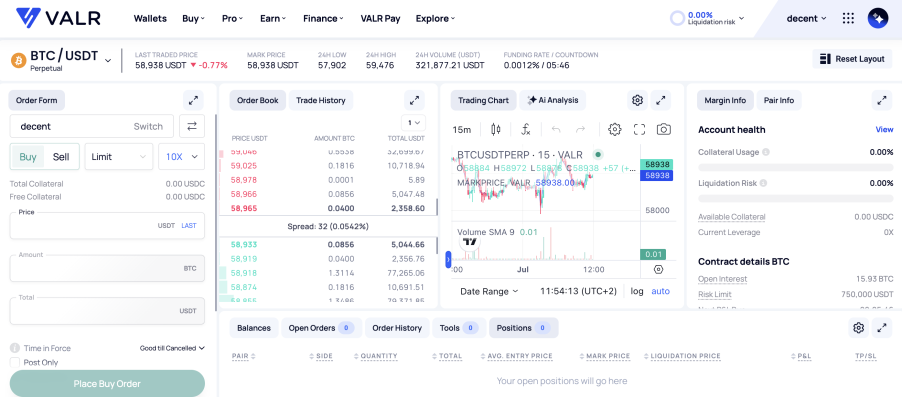Open the Pro dropdown menu
Image resolution: width=902 pixels, height=397 pixels.
(232, 18)
